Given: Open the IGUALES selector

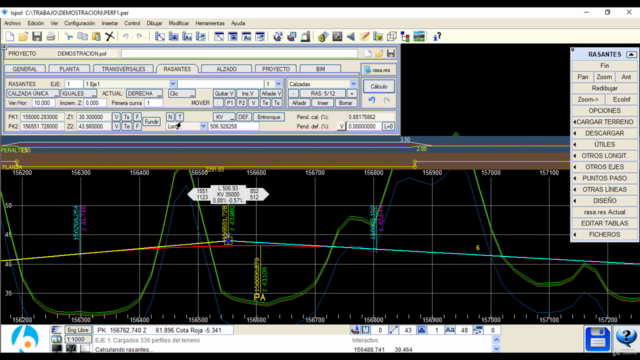Looking at the screenshot, I should 78,93.
